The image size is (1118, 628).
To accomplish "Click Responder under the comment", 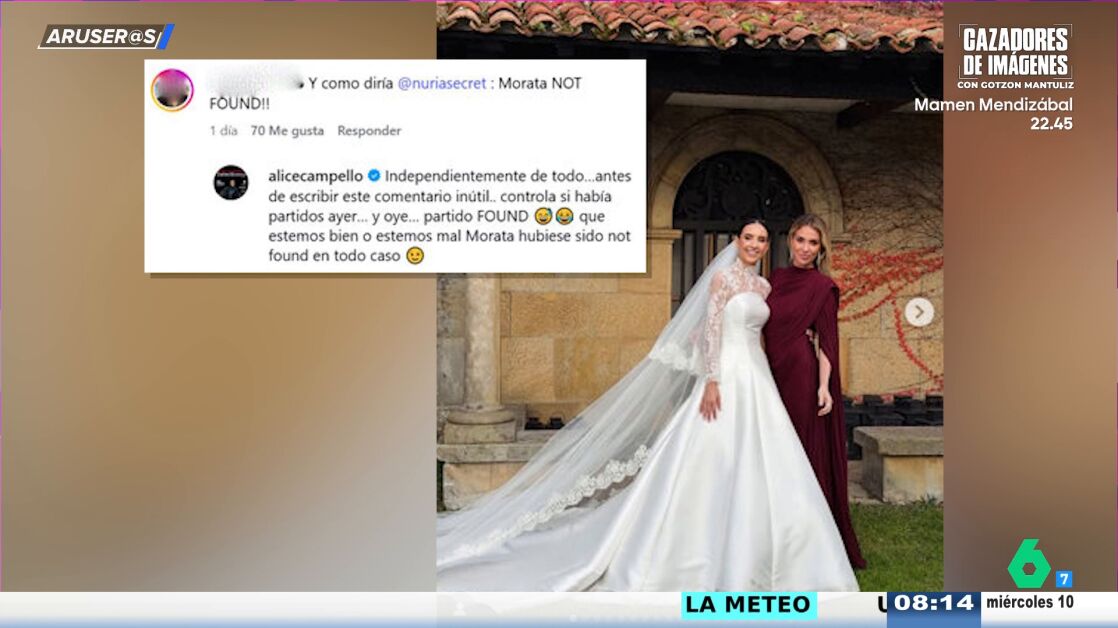I will (x=369, y=130).
